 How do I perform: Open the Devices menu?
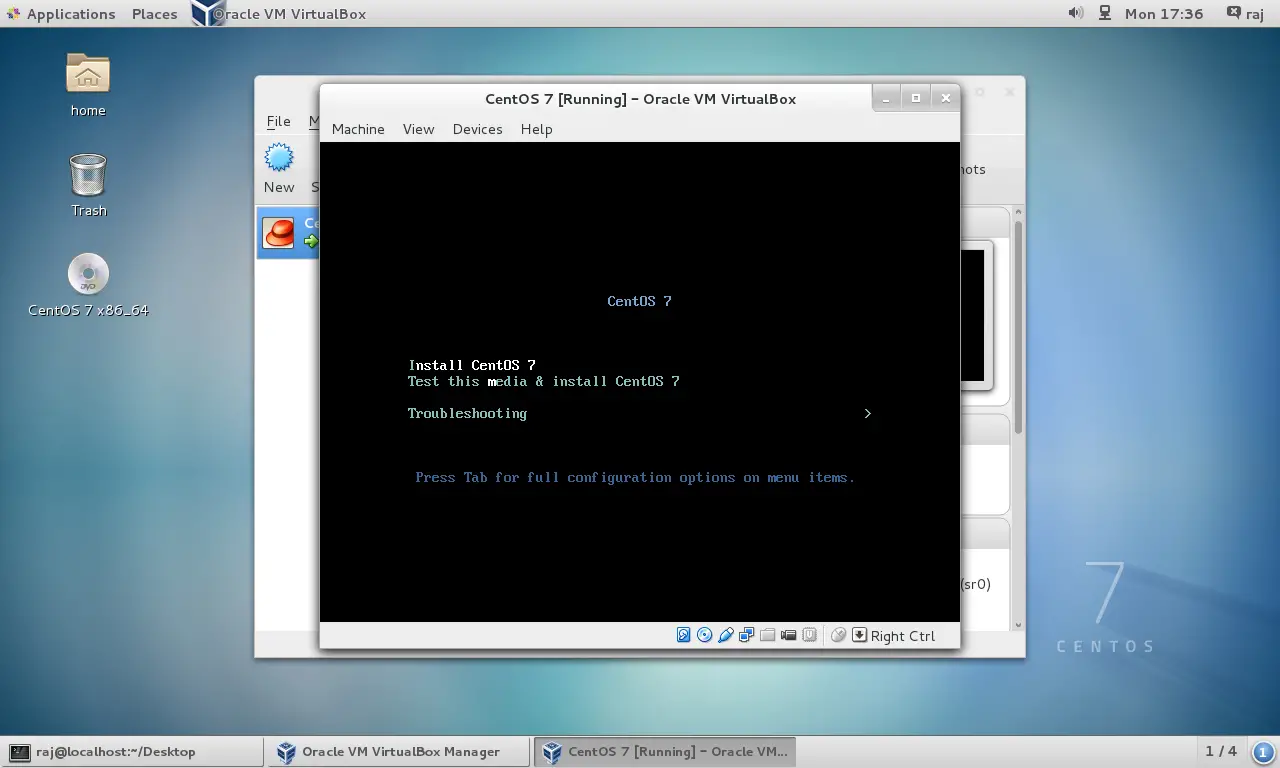477,129
